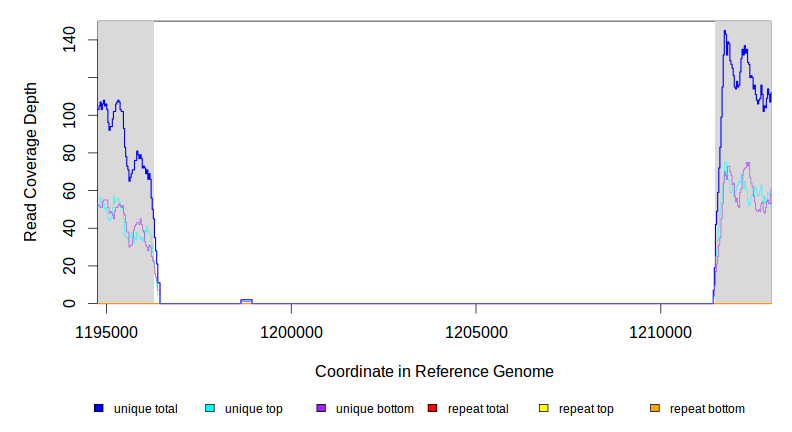Screen dimensions: 792x432
Task: Select the 'repeat bottom' legend label
Action: click(x=707, y=408)
